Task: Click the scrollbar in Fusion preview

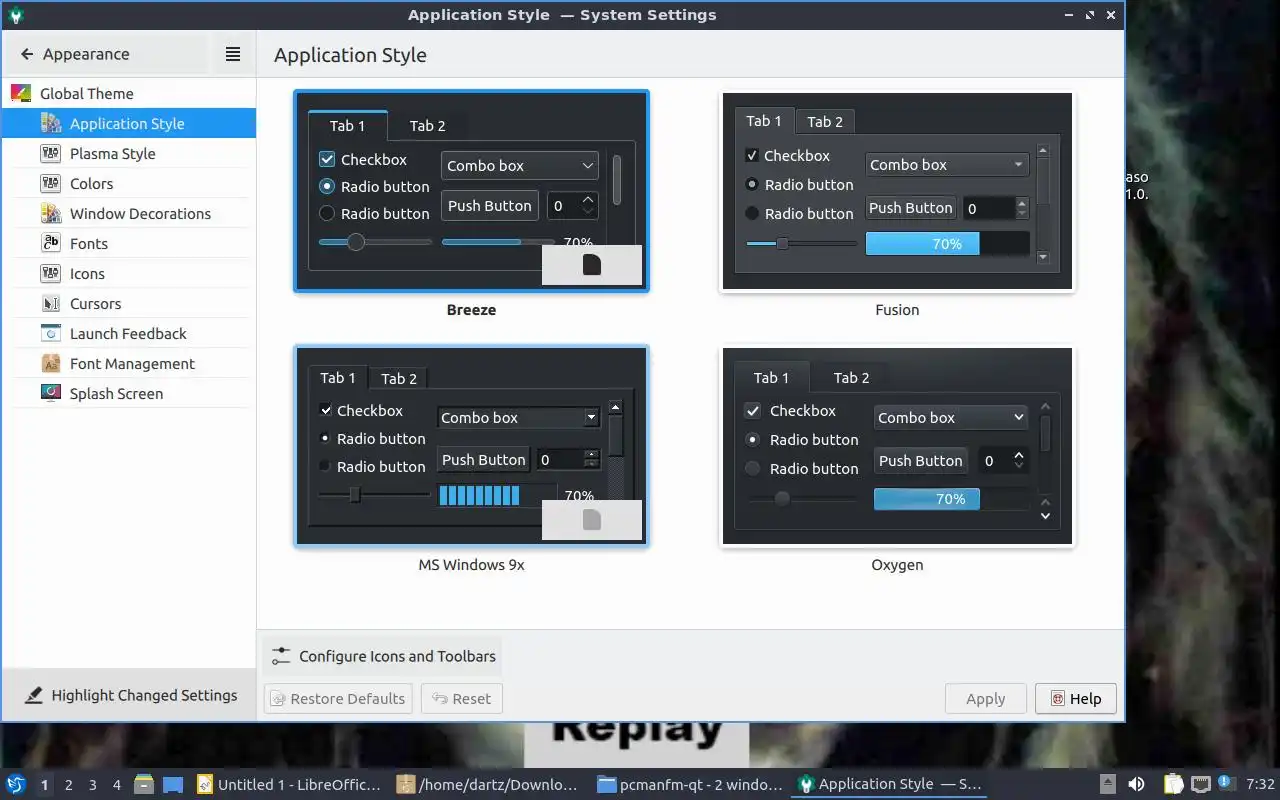Action: point(1043,204)
